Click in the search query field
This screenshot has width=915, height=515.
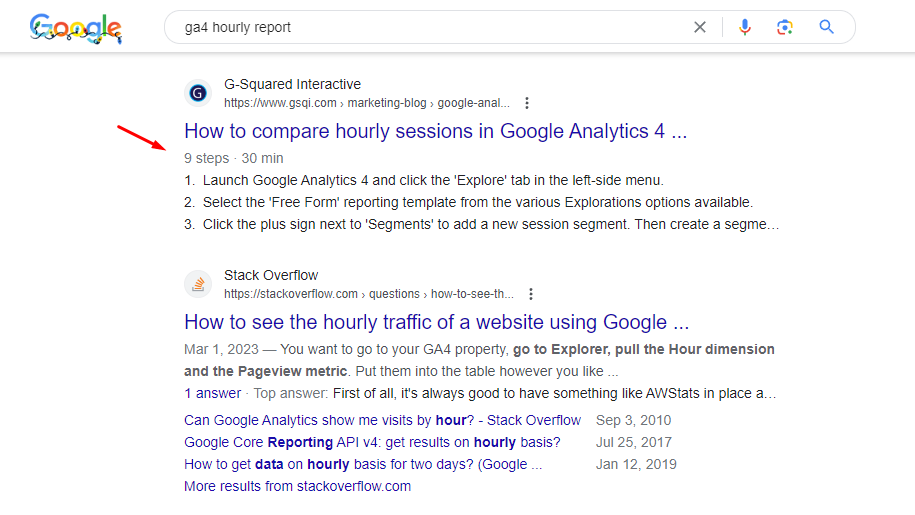click(420, 27)
